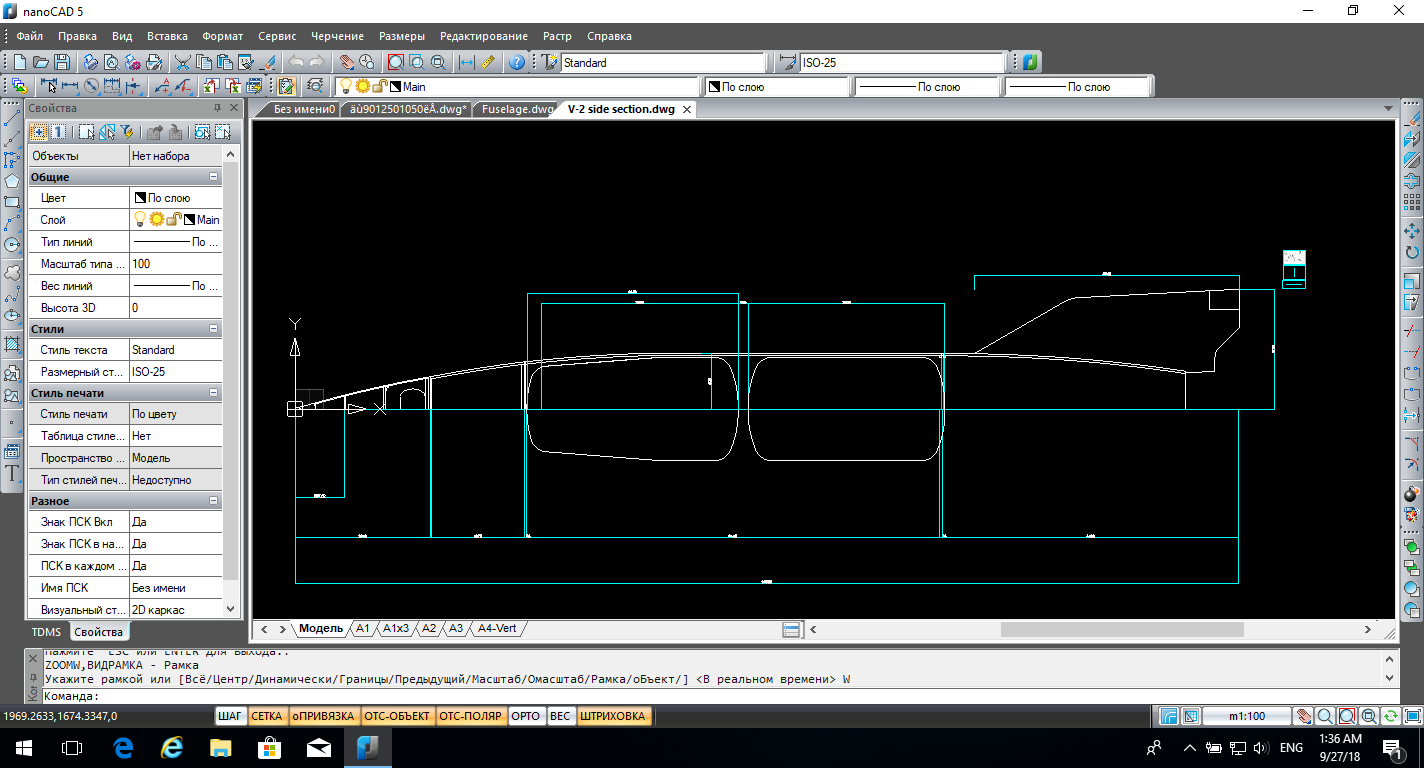Save the drawing with the floppy icon
Screen dimensions: 1424x768
tap(62, 62)
